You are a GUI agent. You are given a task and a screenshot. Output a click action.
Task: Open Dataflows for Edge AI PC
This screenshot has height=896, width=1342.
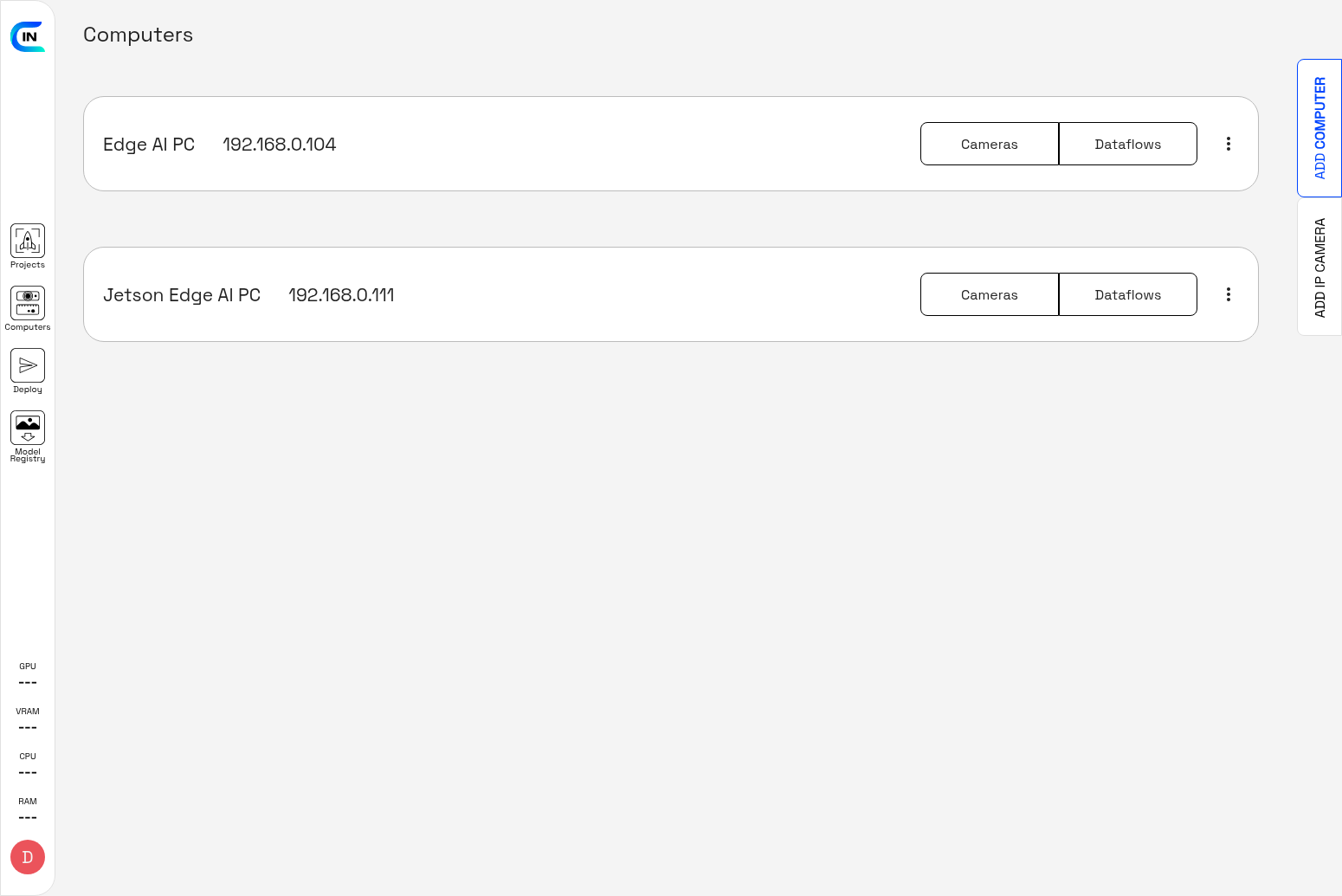coord(1127,144)
